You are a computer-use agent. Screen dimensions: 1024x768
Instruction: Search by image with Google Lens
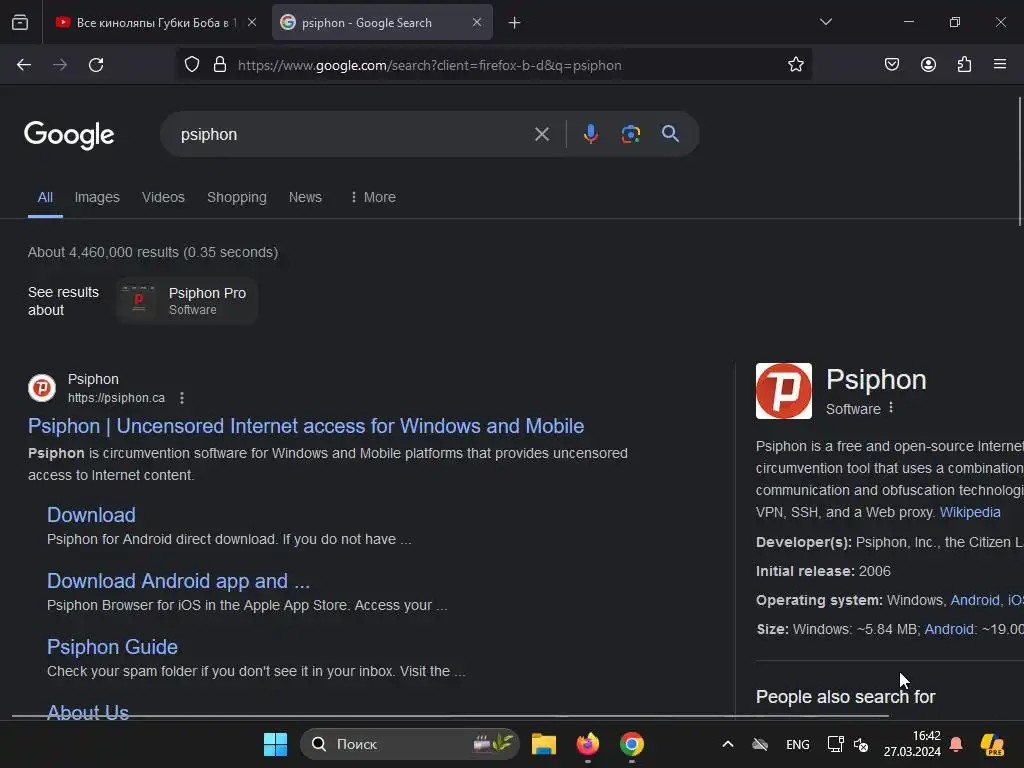pos(630,134)
